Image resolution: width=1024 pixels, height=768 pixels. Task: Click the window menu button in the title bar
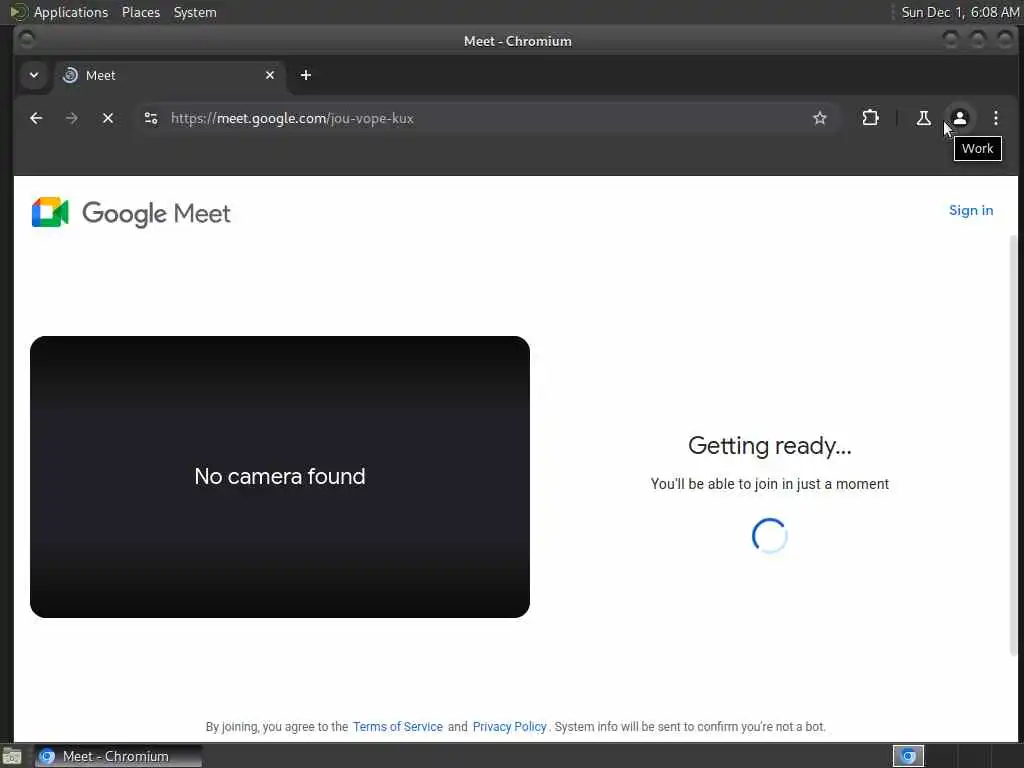(x=27, y=40)
